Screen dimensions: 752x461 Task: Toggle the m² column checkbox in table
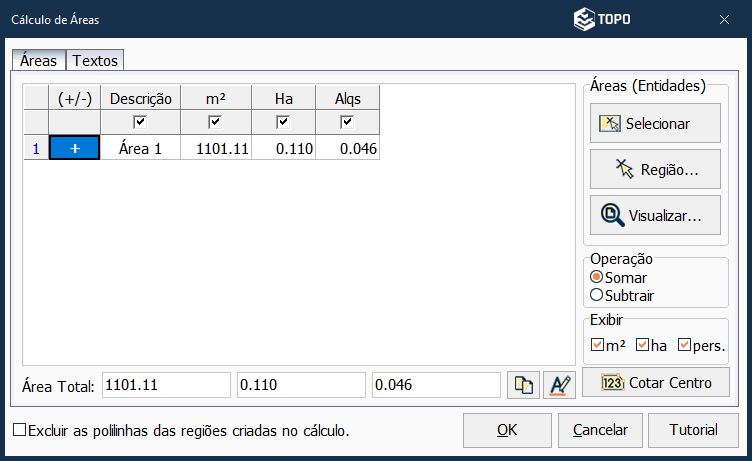coord(215,122)
